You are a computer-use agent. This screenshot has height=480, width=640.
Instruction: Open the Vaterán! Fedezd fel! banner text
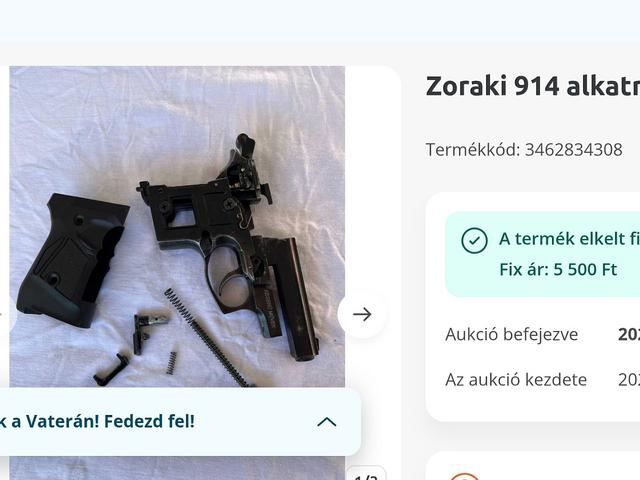point(97,421)
